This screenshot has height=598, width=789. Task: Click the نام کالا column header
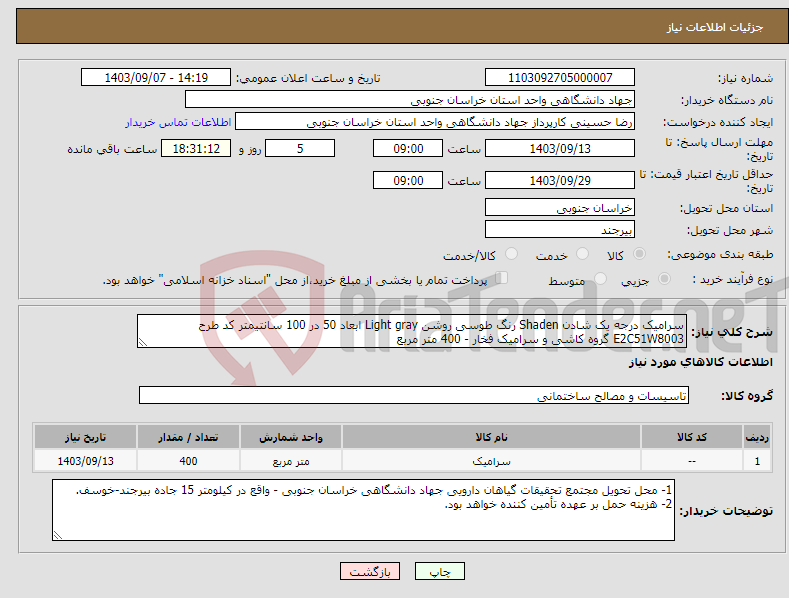coord(491,437)
